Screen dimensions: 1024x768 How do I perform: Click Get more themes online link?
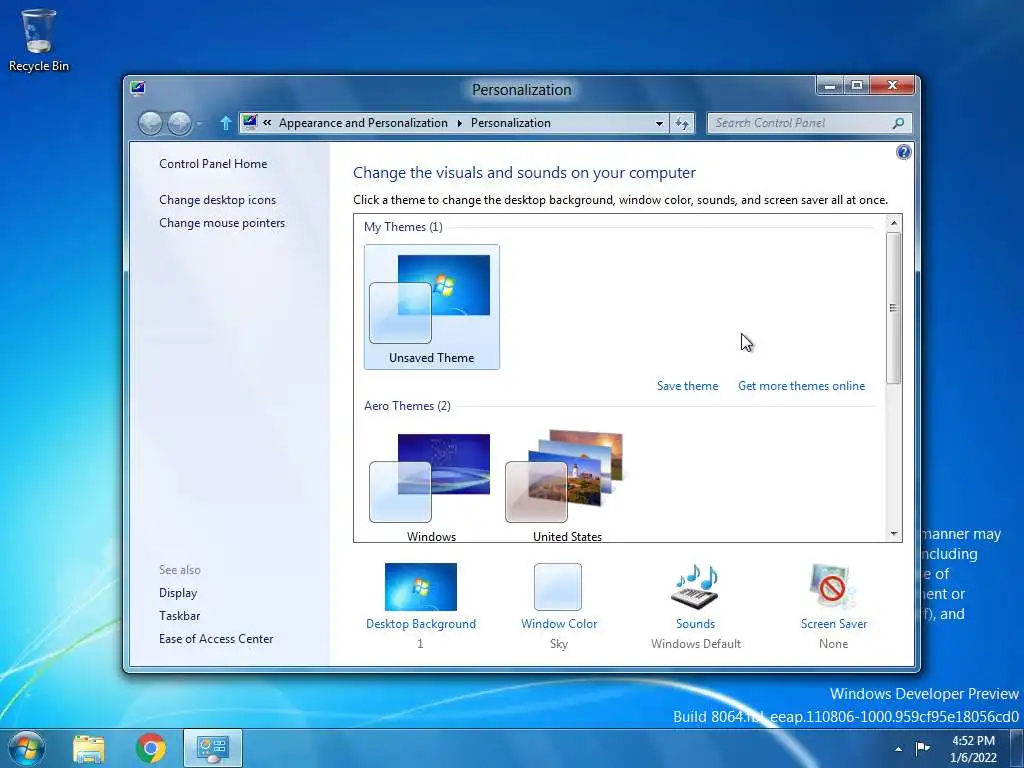coord(801,386)
